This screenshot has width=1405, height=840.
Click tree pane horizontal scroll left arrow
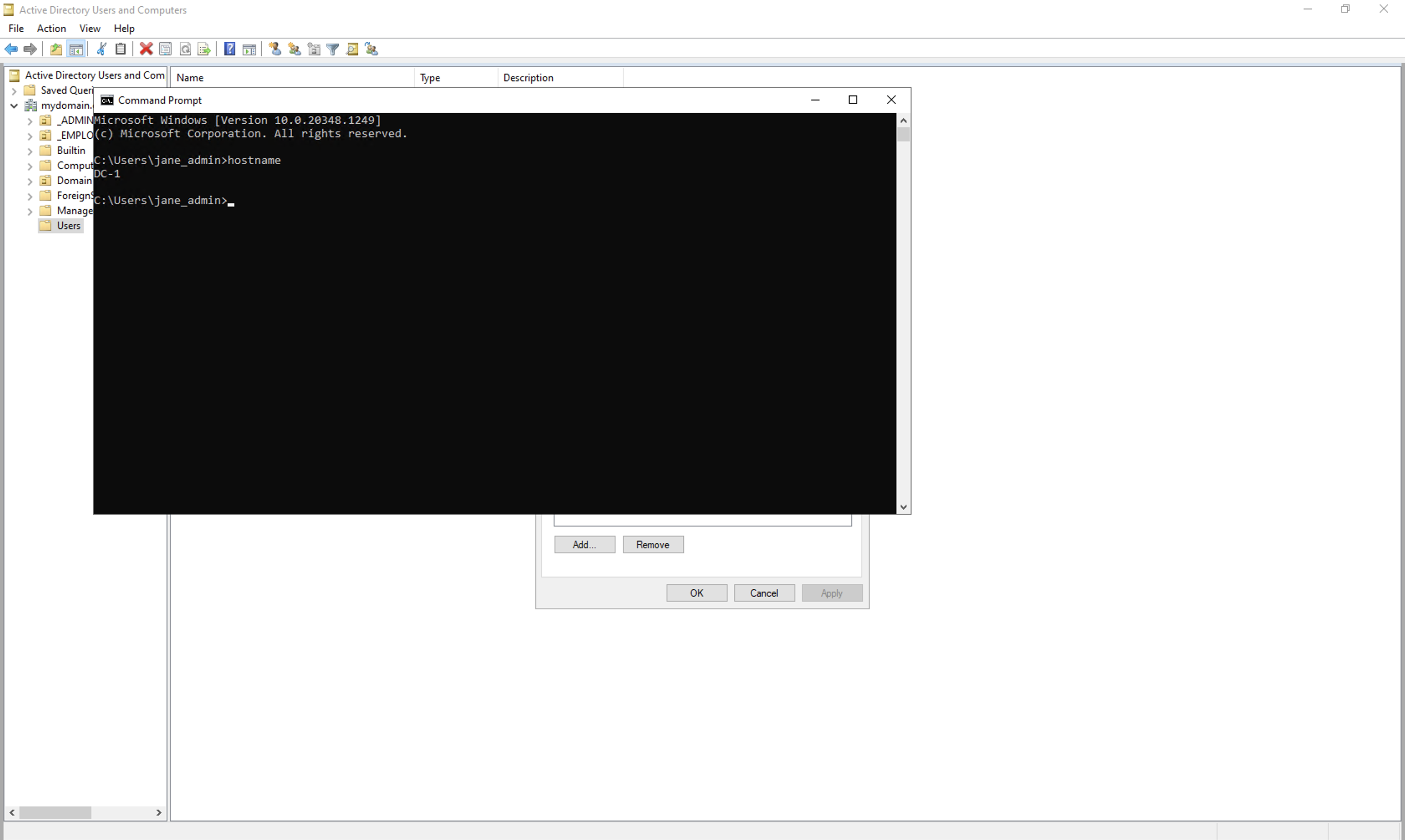pos(12,813)
